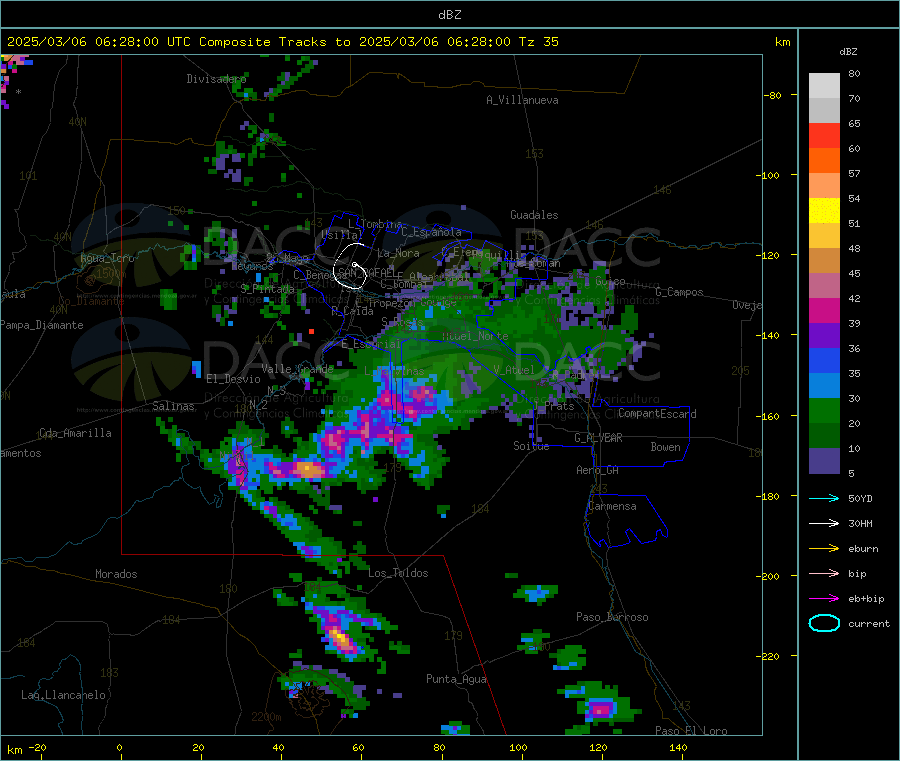Click the cyan 50YD track arrow legend icon
Screen dimensions: 900x761
click(824, 498)
